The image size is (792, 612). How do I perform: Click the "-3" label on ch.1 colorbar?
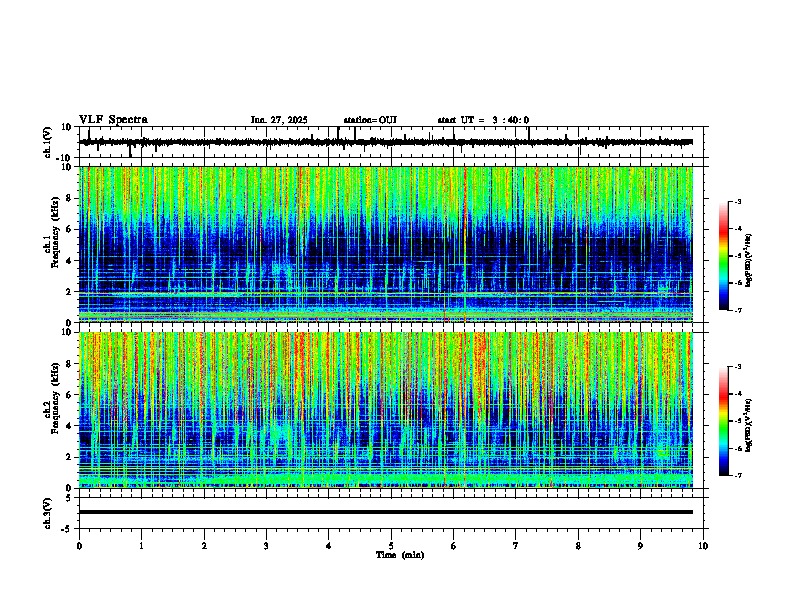click(737, 202)
